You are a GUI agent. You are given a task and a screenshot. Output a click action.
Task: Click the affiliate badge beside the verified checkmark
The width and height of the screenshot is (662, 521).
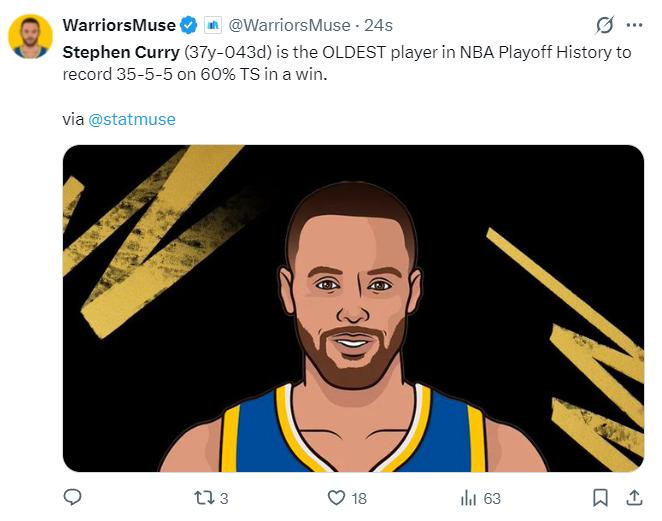click(x=213, y=25)
